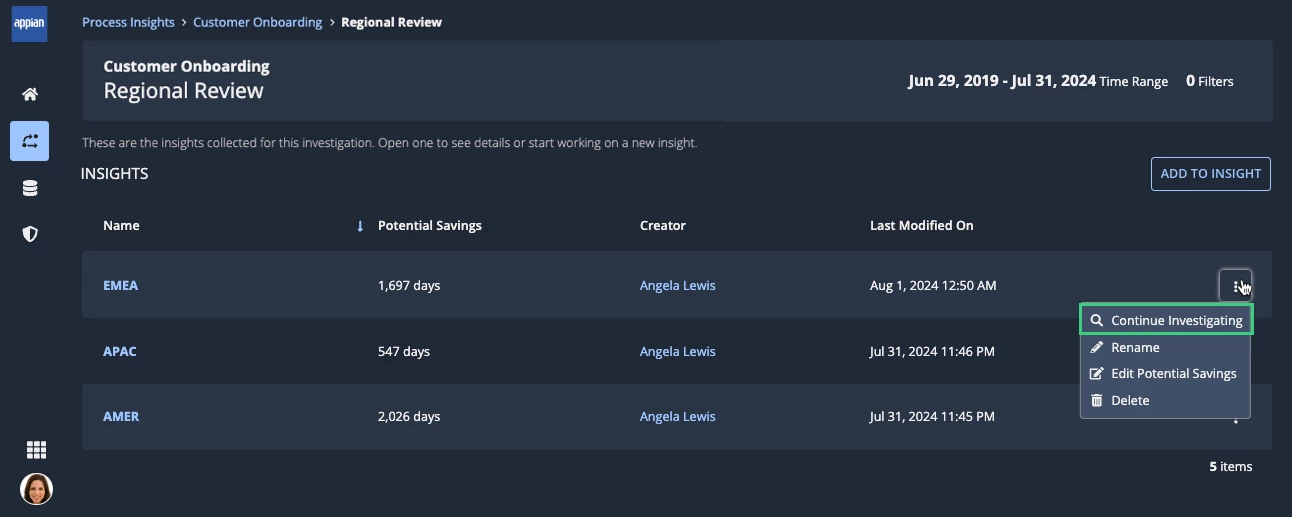Screen dimensions: 1292x517
Task: Click the Appian logo
Action: click(x=29, y=23)
